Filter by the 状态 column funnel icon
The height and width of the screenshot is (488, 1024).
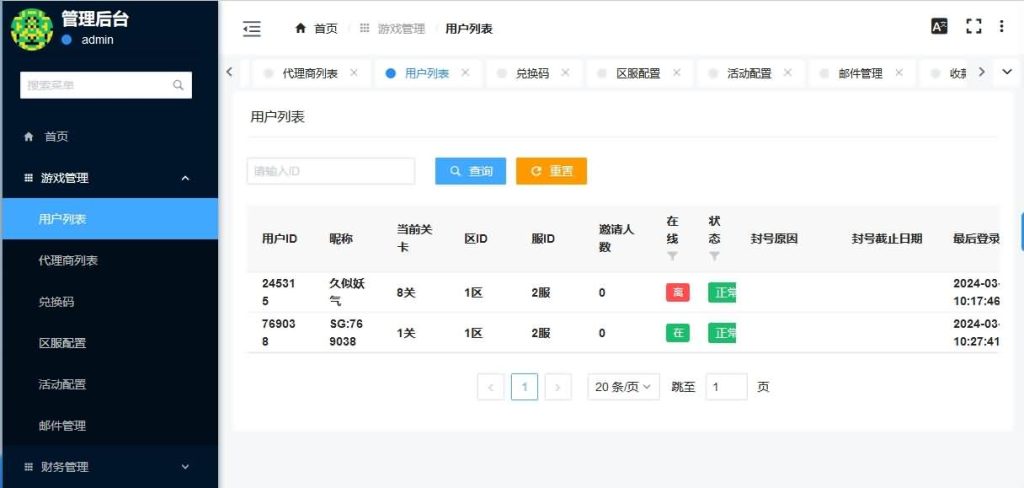[714, 257]
